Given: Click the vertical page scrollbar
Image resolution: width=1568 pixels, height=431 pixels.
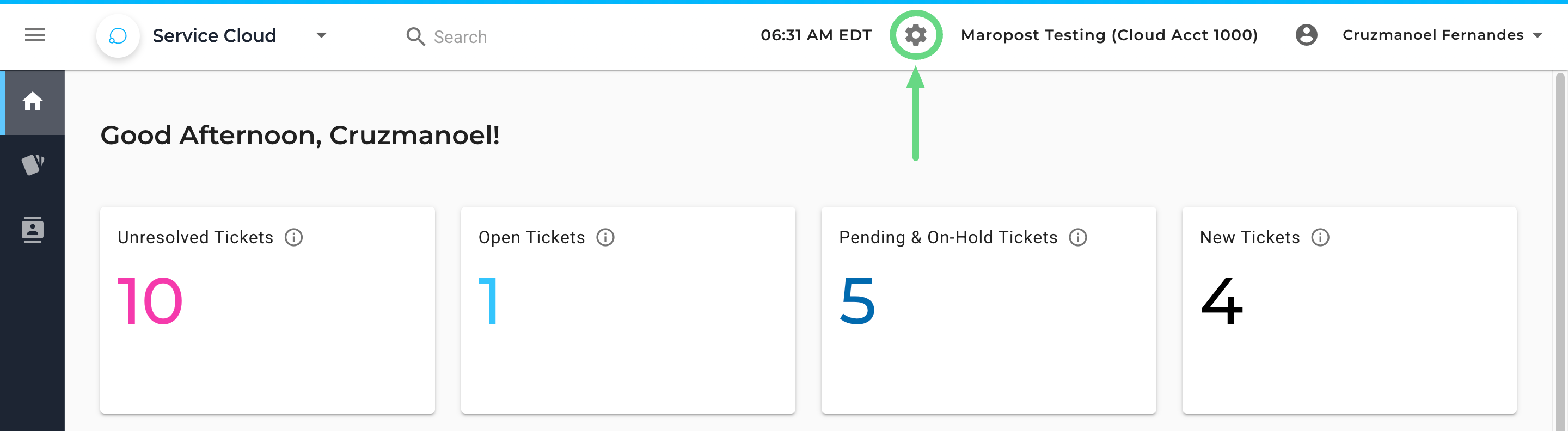Looking at the screenshot, I should coord(1559,243).
